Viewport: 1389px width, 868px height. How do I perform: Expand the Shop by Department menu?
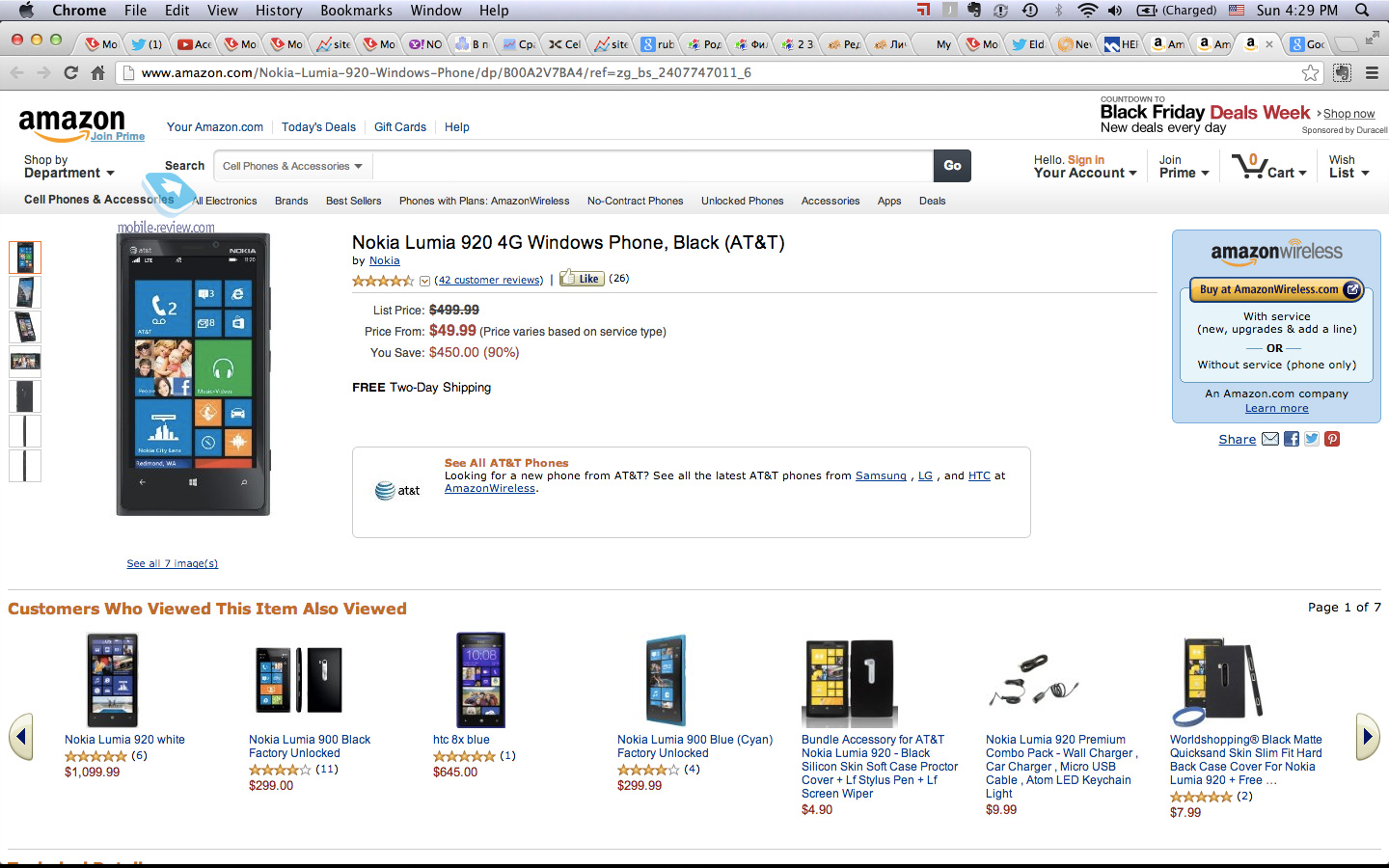tap(69, 166)
